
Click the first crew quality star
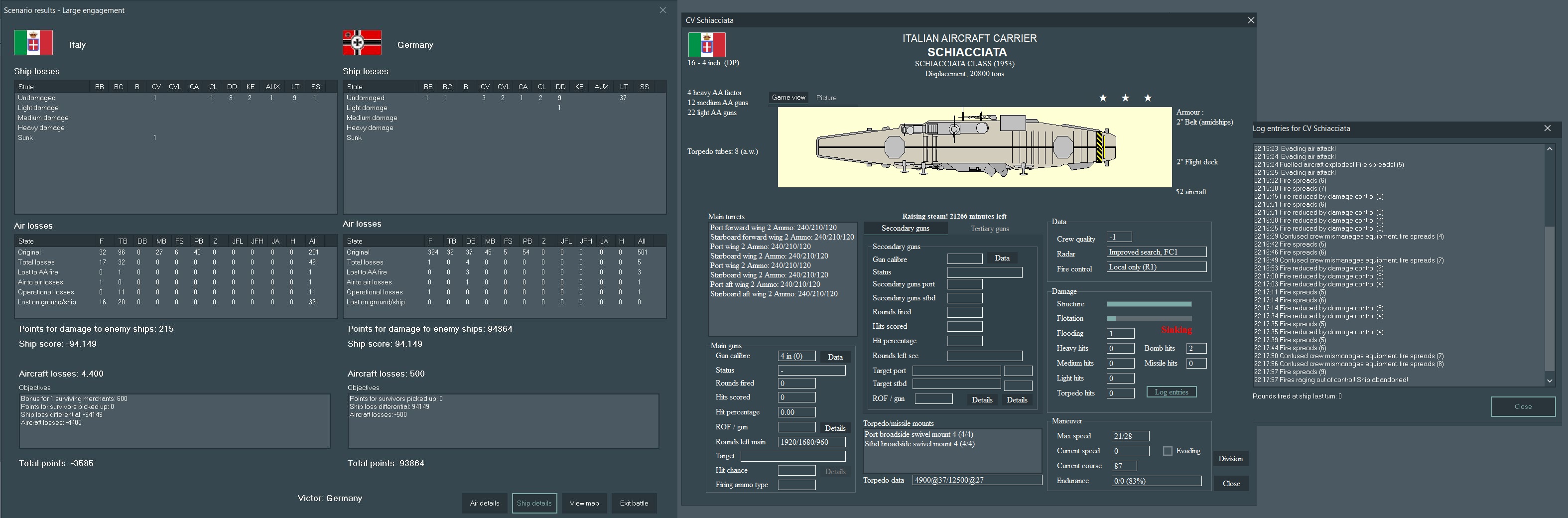[1103, 98]
